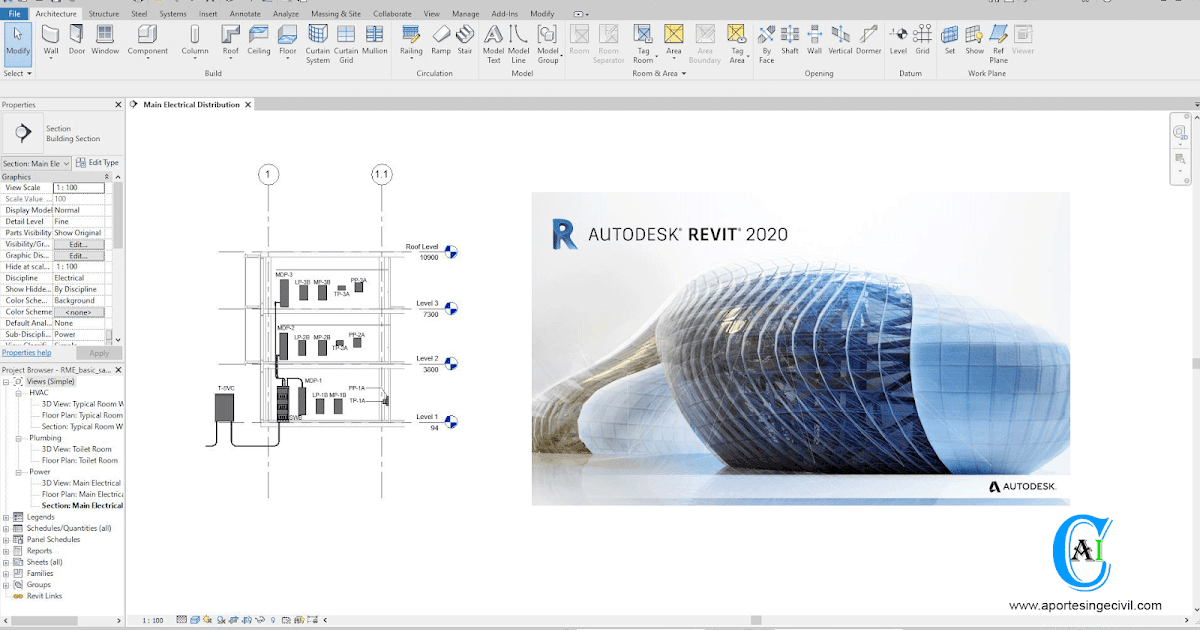Expand the Sheets (all) node
The width and height of the screenshot is (1200, 630).
pyautogui.click(x=6, y=562)
